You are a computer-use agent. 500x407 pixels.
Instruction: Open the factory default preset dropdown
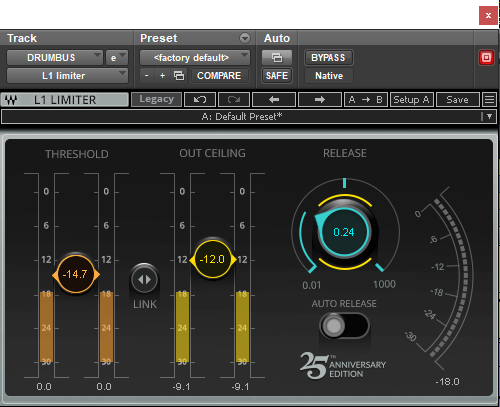195,58
